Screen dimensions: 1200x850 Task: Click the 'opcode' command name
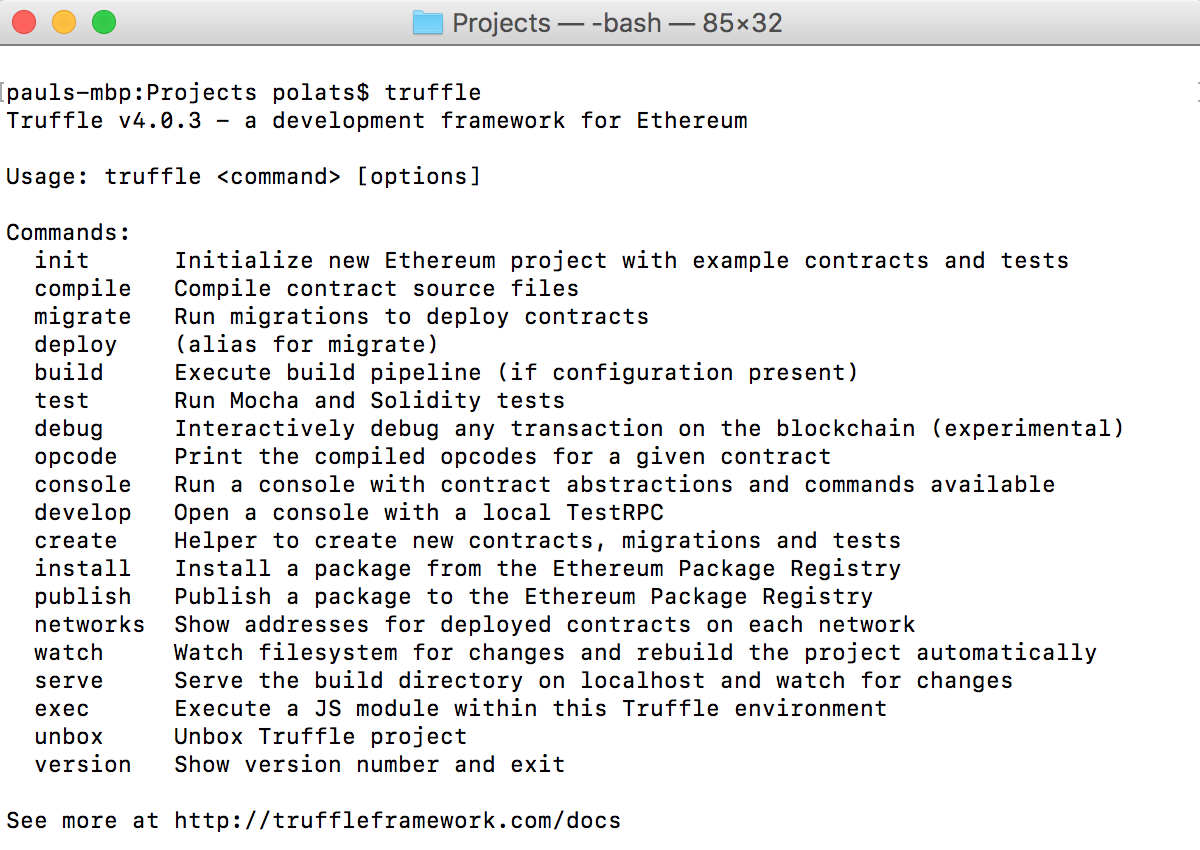pos(76,457)
